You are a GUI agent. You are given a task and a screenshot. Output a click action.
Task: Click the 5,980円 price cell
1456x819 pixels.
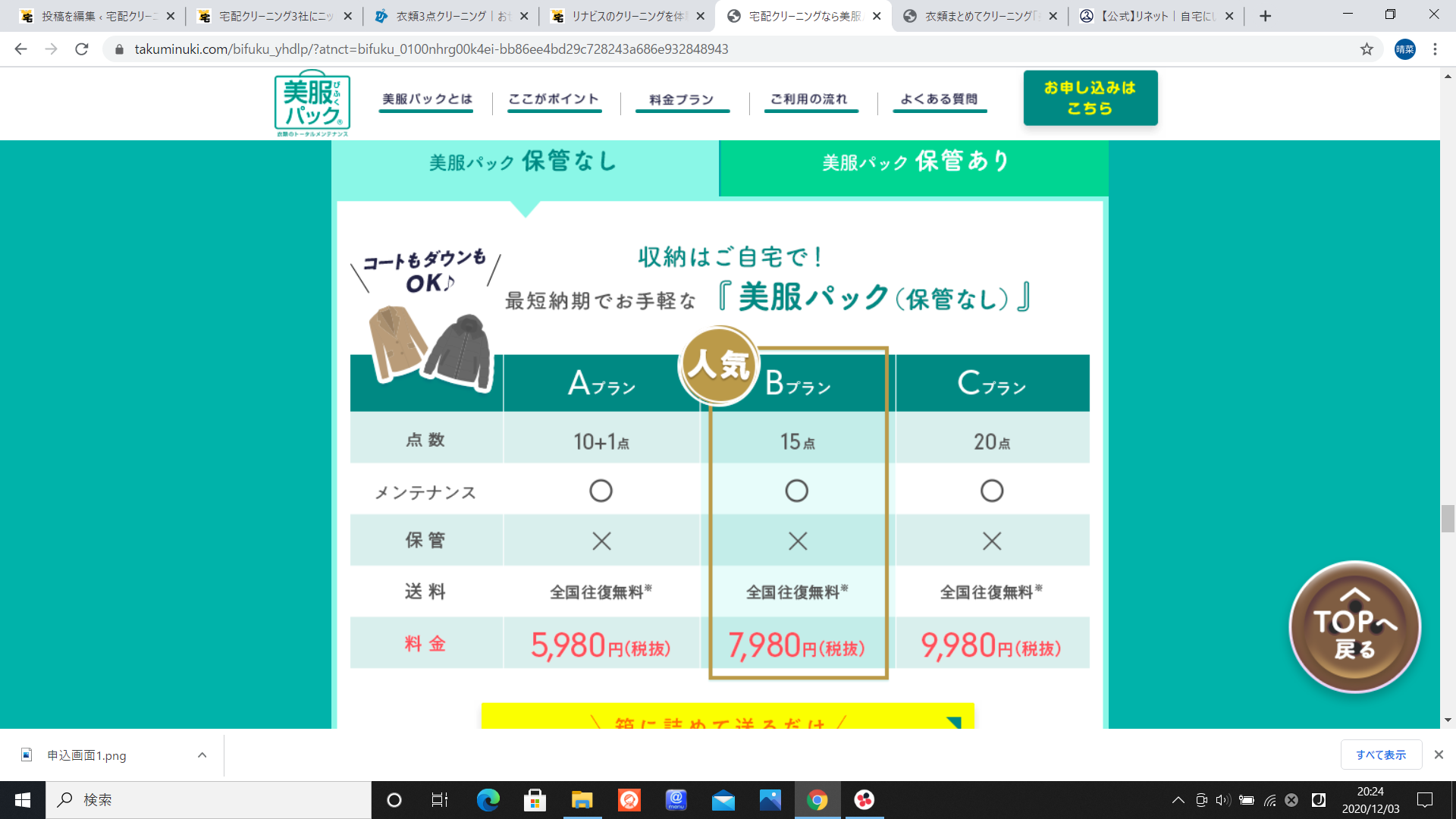click(601, 644)
